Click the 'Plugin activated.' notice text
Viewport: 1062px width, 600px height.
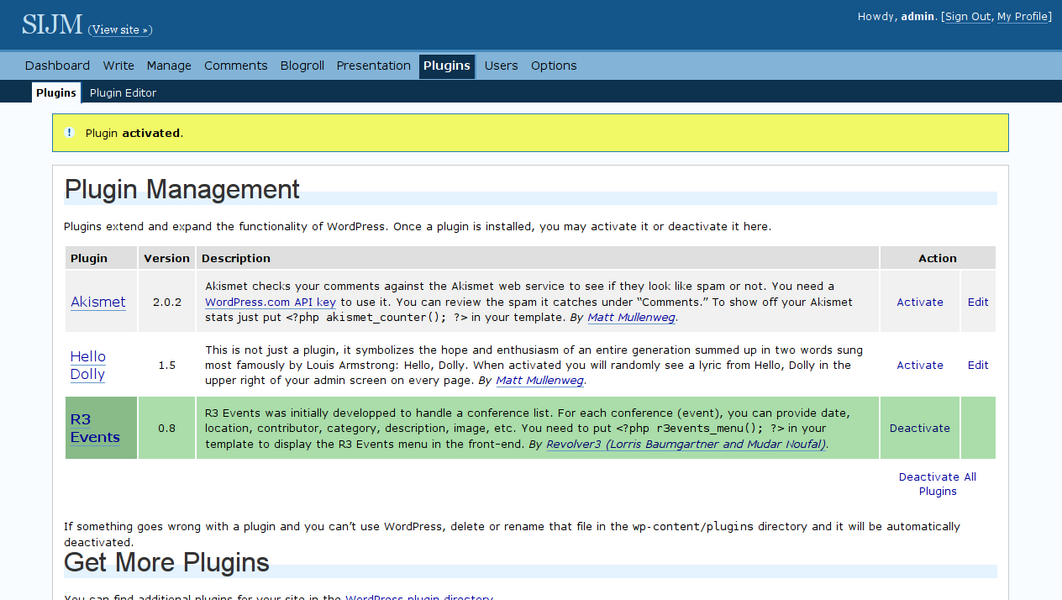pyautogui.click(x=134, y=133)
